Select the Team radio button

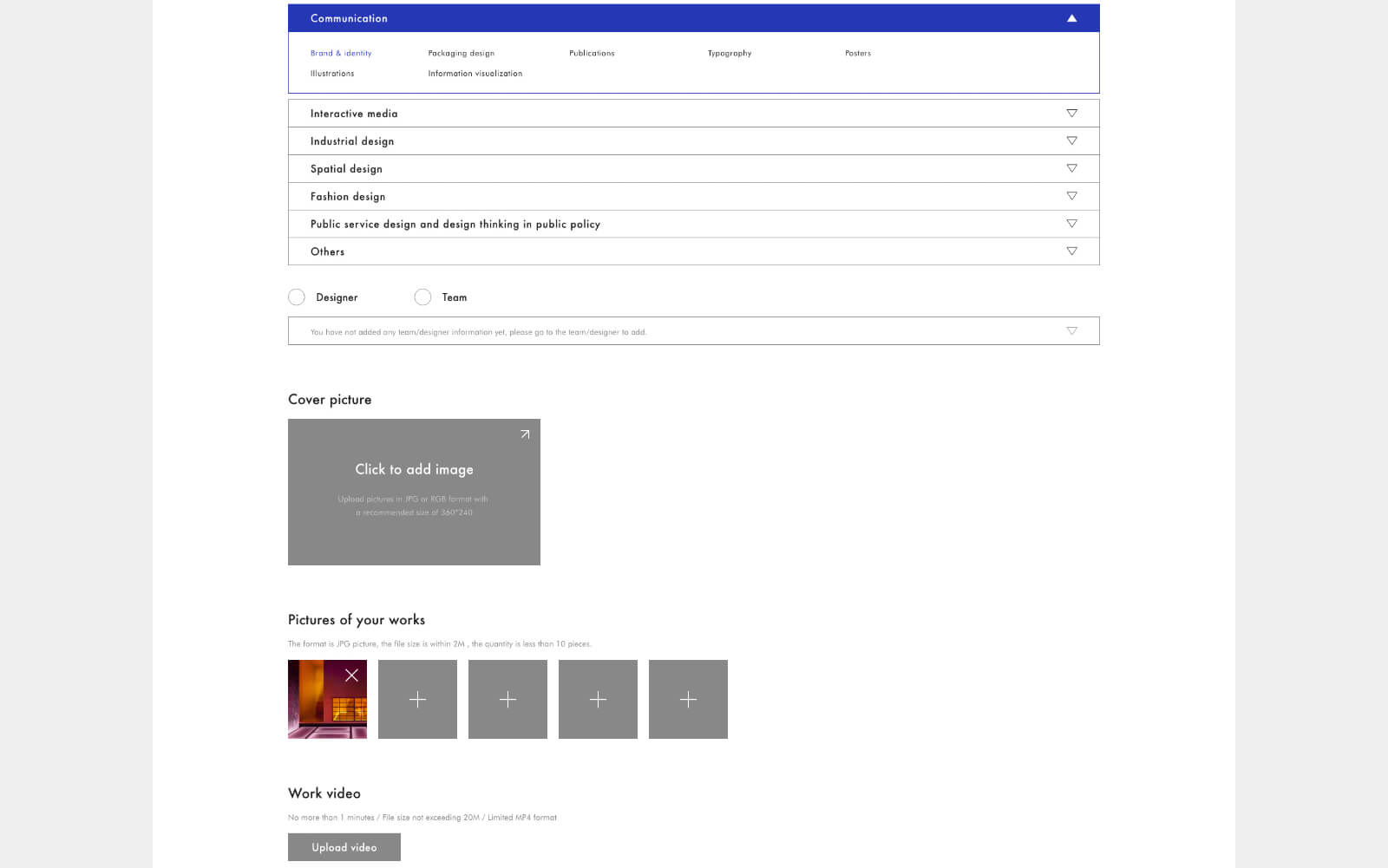(422, 297)
